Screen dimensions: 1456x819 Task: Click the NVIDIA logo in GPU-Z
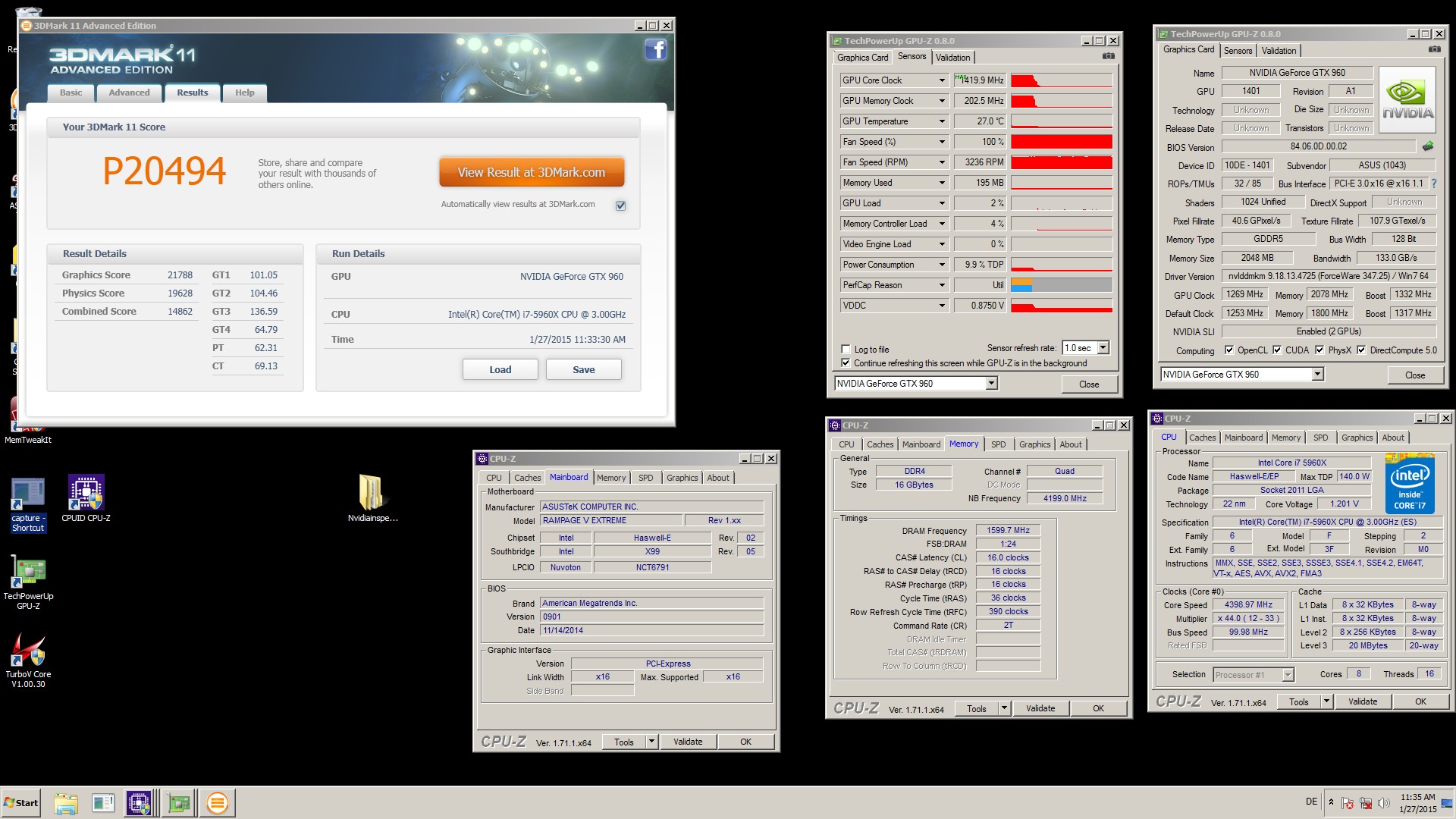(1407, 101)
